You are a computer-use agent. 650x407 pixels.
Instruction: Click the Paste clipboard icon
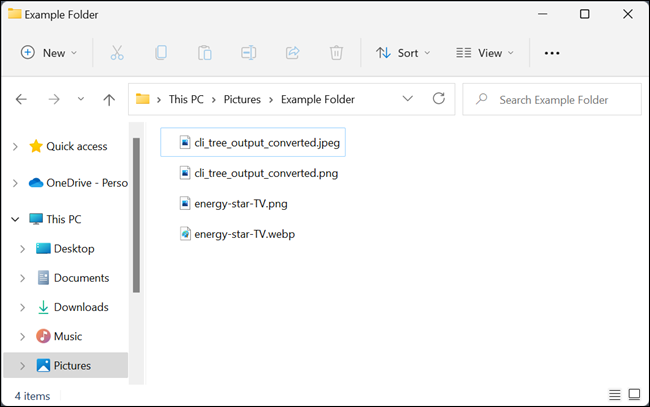(205, 53)
